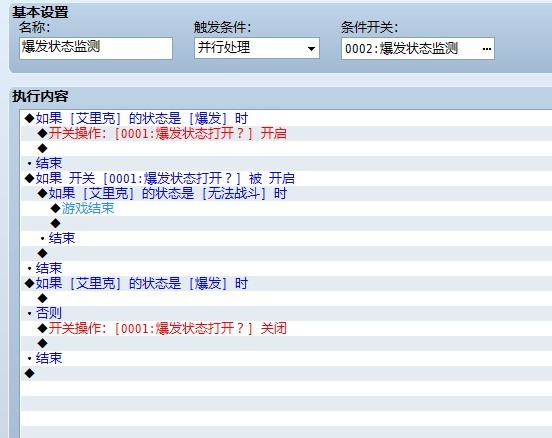Select the final empty diamond line
This screenshot has height=438, width=552.
coord(286,373)
